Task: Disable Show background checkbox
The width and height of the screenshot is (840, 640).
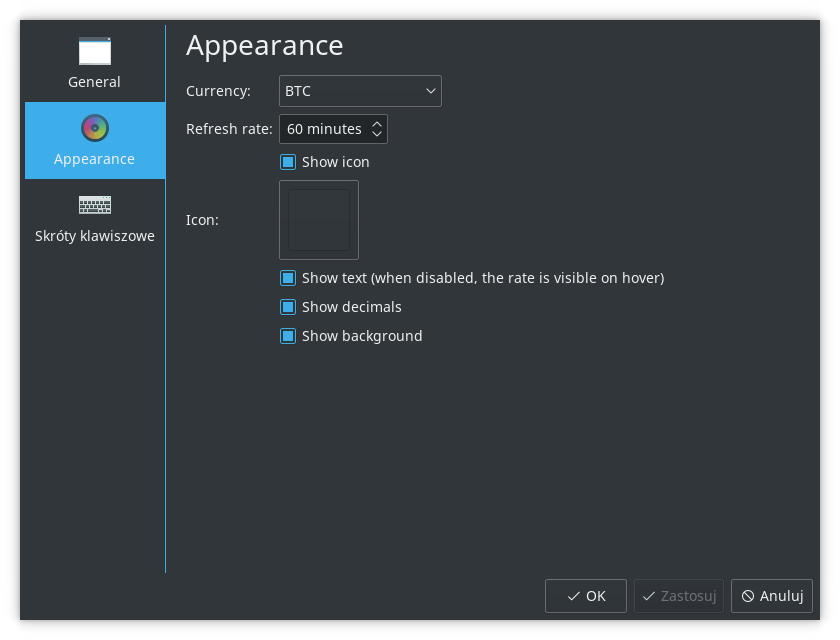Action: pos(288,336)
